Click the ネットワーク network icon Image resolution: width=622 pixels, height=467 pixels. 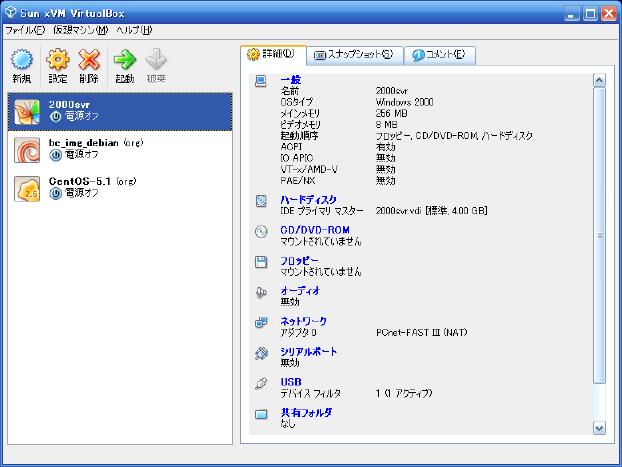click(x=261, y=323)
